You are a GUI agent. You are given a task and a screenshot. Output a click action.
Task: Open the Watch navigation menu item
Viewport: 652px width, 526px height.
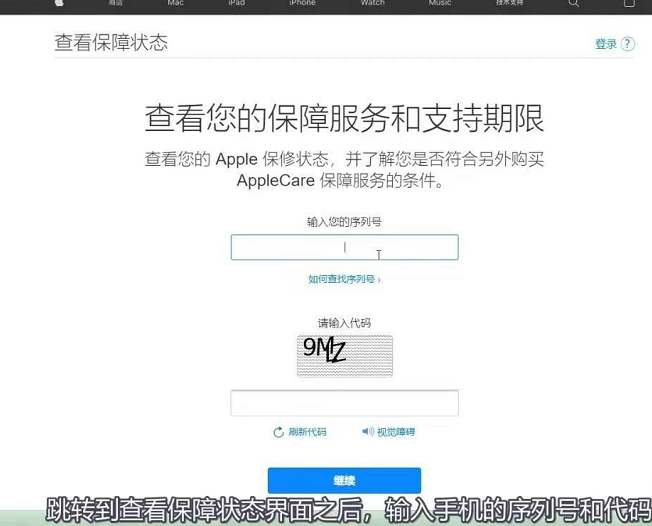pyautogui.click(x=373, y=2)
